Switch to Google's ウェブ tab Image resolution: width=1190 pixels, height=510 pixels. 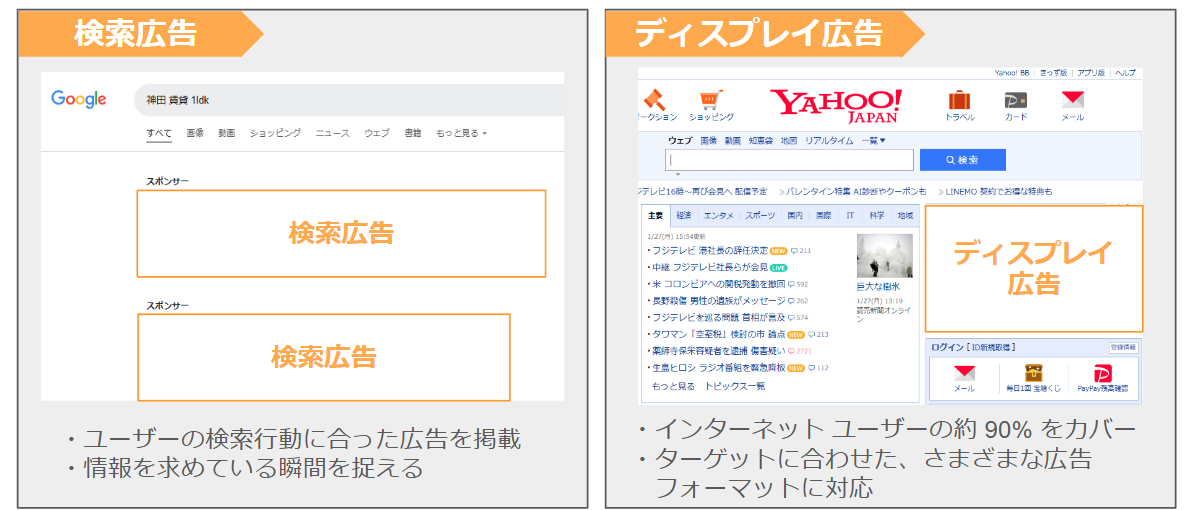376,133
